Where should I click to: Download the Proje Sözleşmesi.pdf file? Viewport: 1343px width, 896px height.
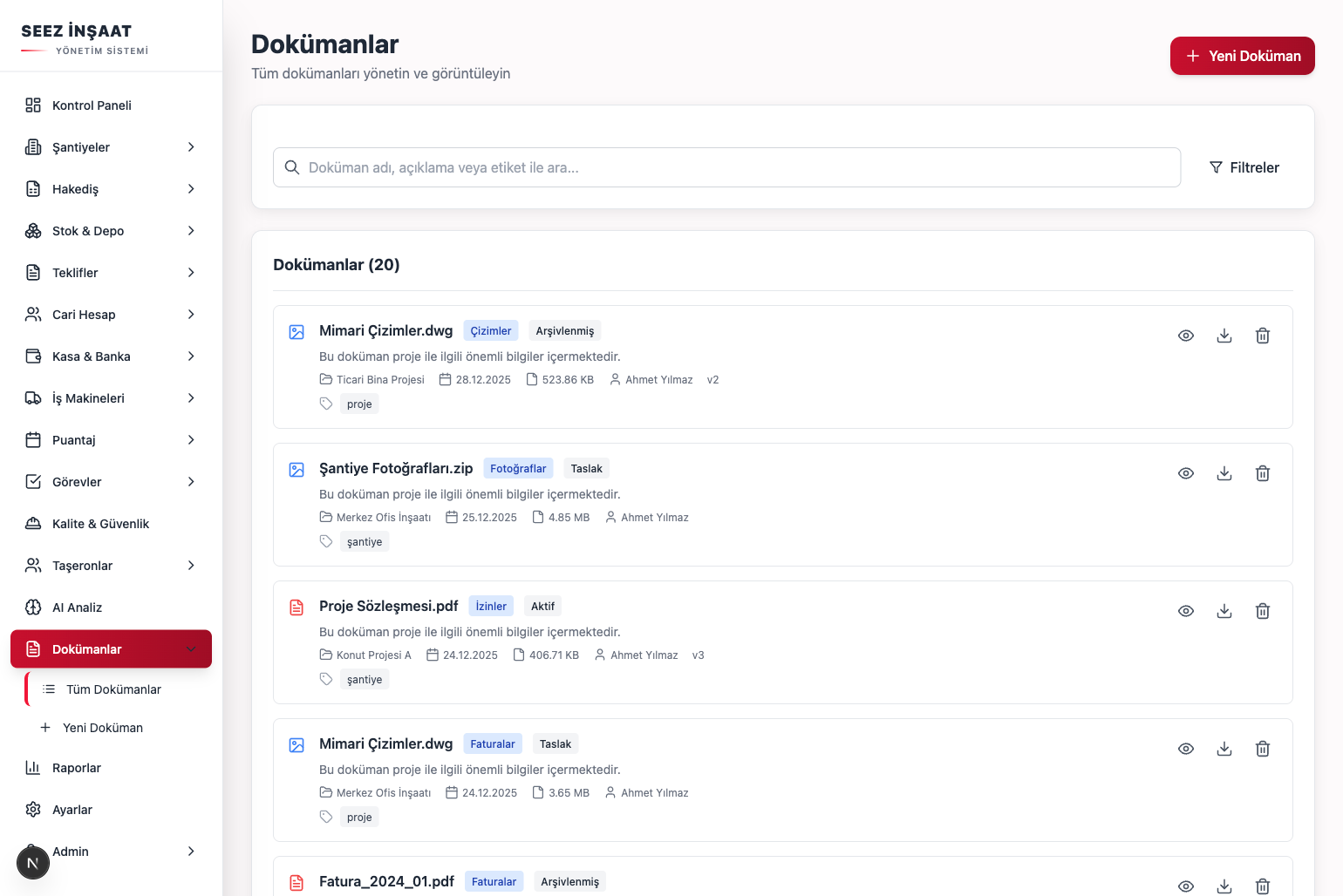point(1224,611)
